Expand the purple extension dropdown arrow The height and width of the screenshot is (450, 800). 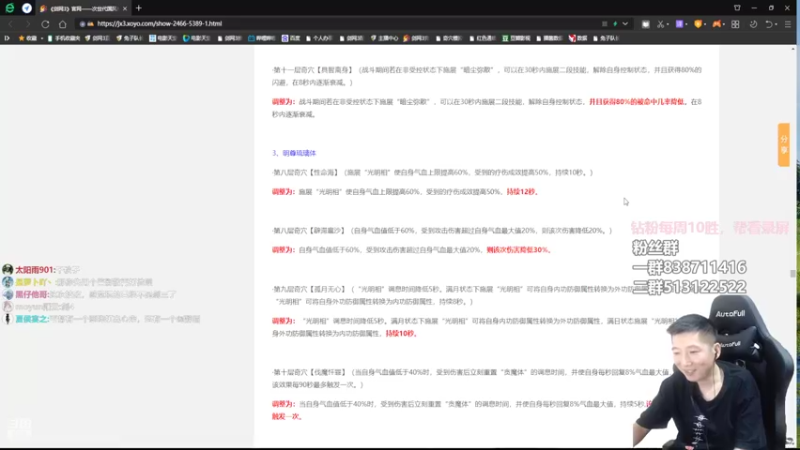pos(686,24)
